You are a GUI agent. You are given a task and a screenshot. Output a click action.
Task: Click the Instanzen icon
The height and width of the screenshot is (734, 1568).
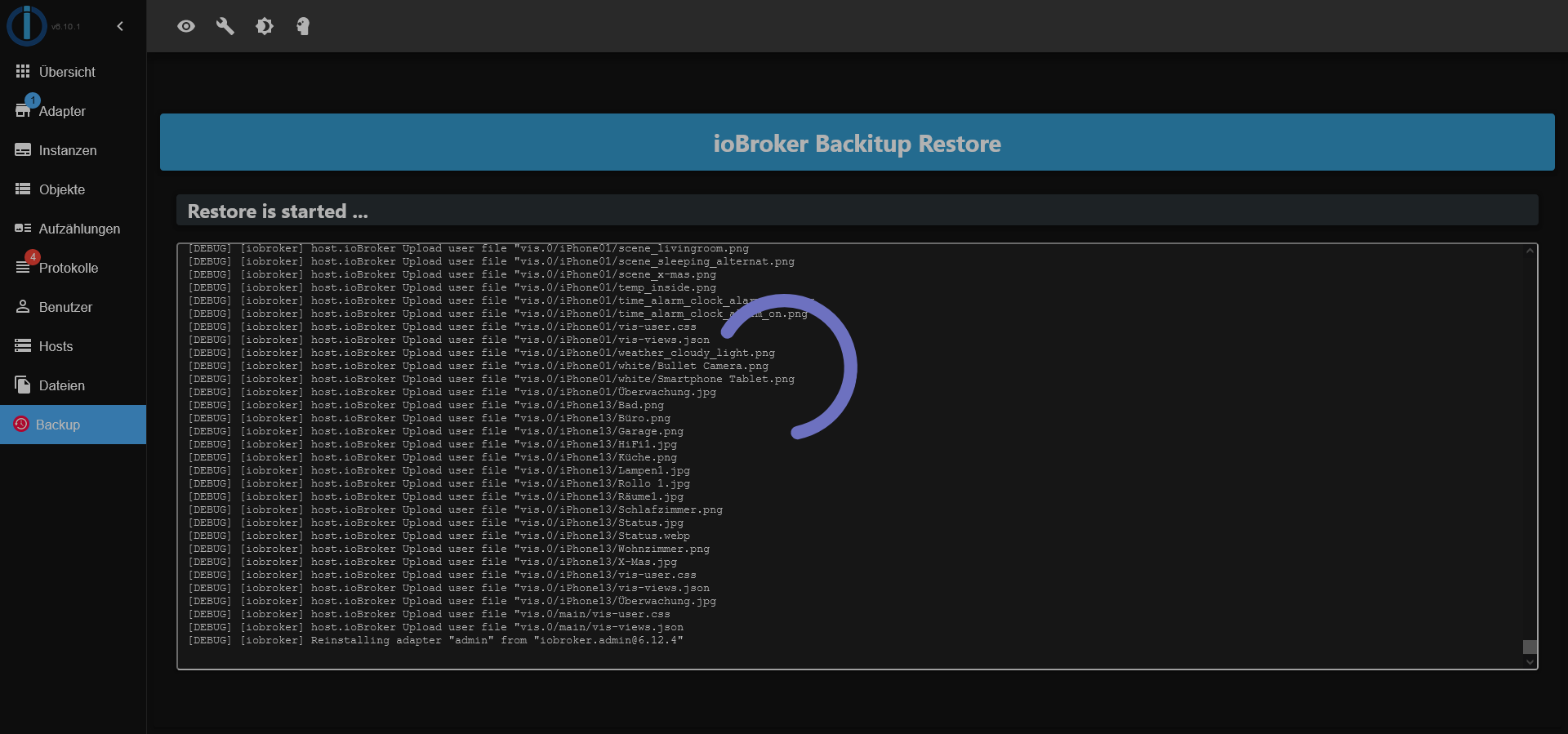point(23,150)
